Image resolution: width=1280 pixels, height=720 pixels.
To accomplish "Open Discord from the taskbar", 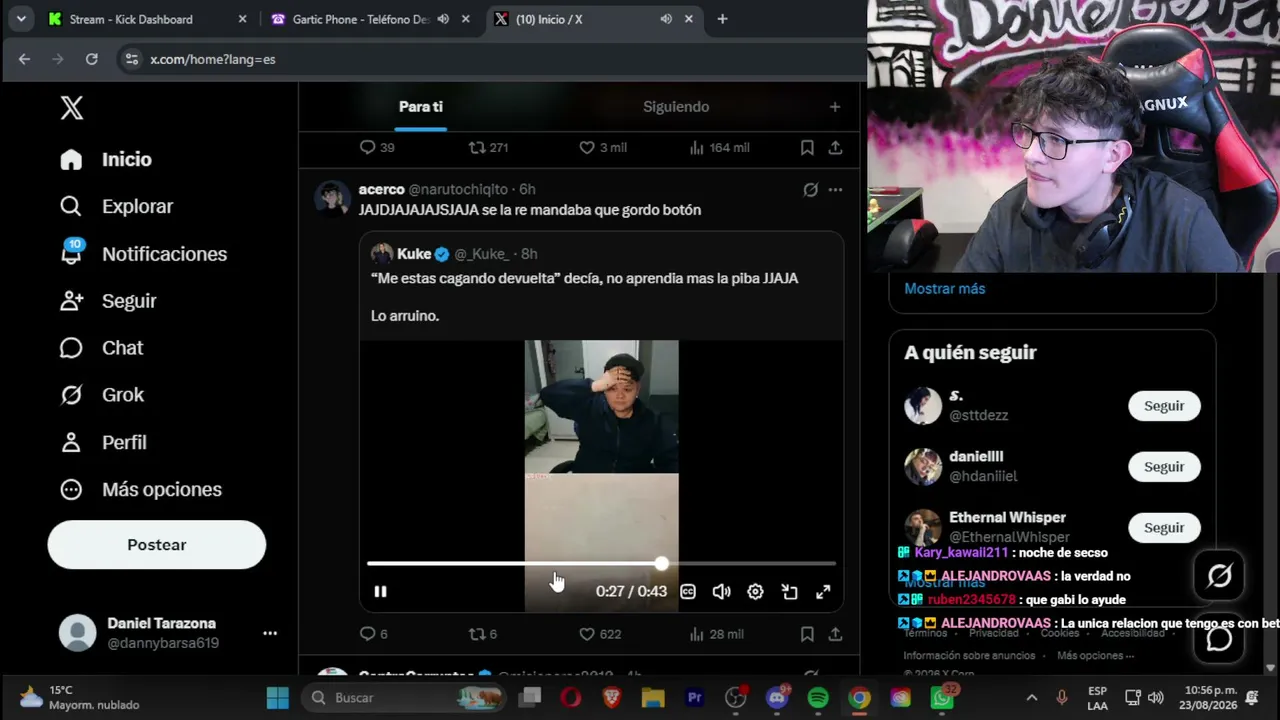I will coord(777,698).
